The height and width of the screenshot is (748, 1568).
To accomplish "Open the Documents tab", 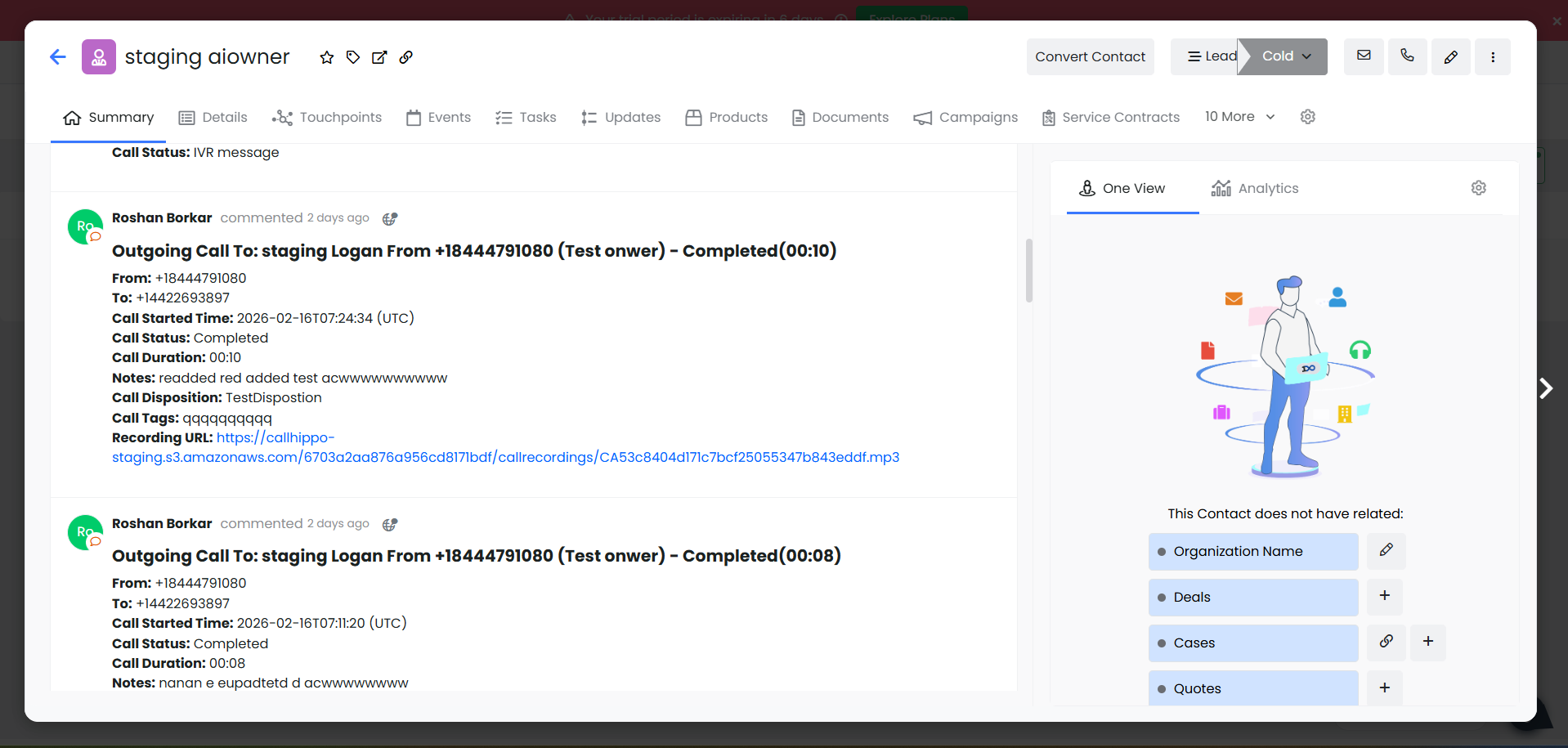I will (840, 118).
